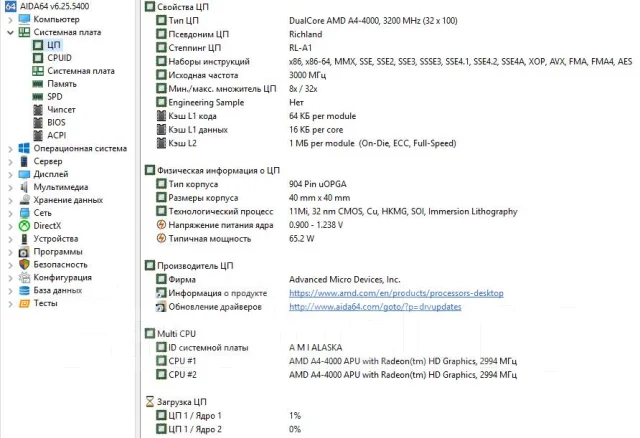Click the Безопасность shield icon
This screenshot has height=438, width=640.
(24, 265)
